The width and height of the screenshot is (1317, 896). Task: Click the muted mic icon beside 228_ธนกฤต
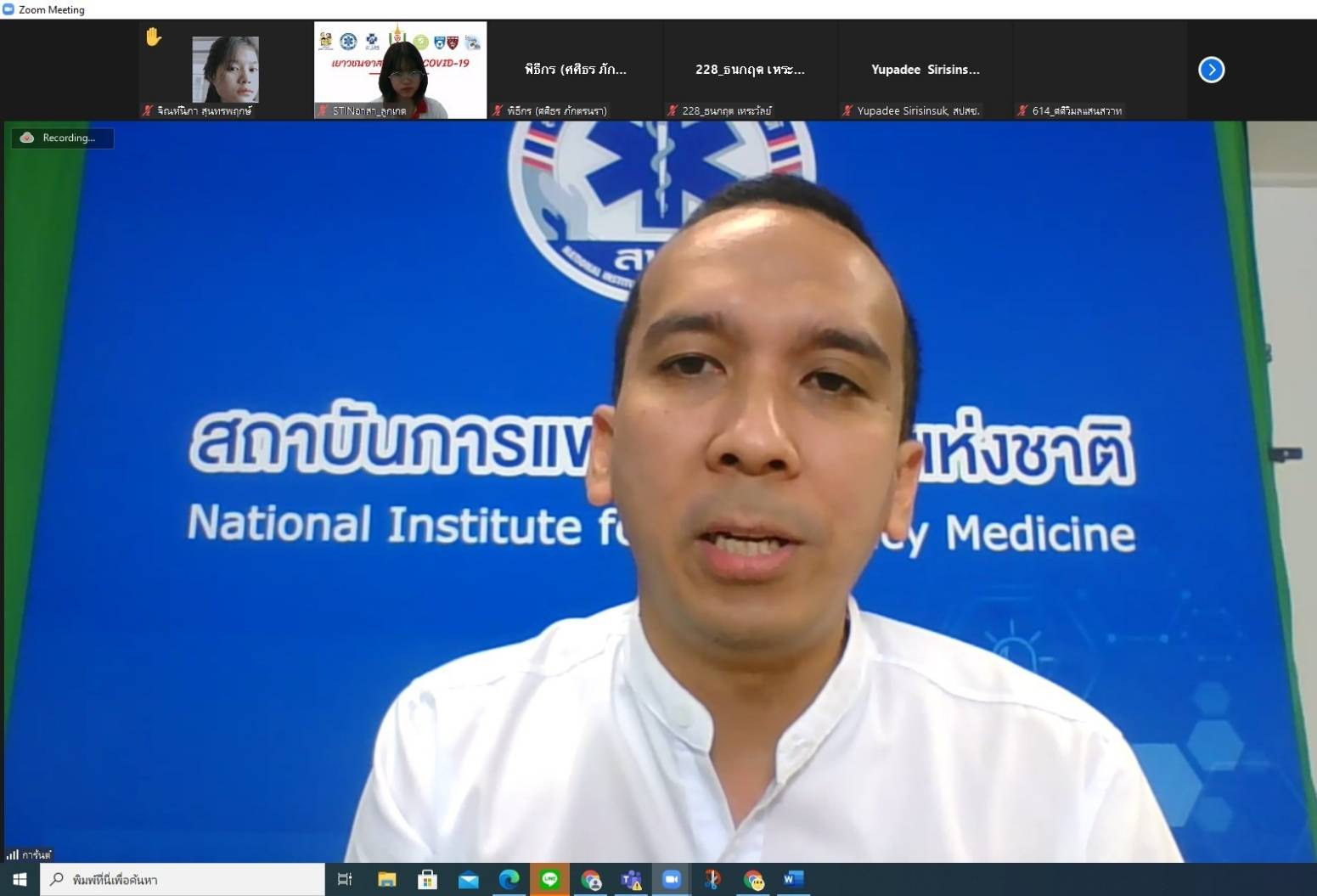point(673,110)
